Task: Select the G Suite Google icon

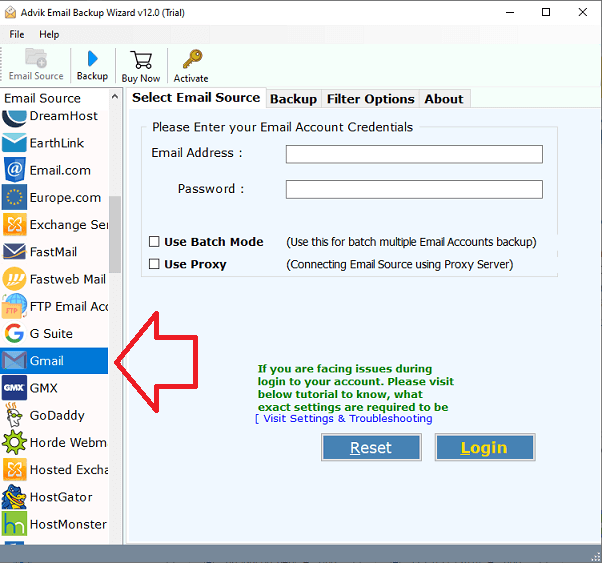Action: tap(14, 333)
